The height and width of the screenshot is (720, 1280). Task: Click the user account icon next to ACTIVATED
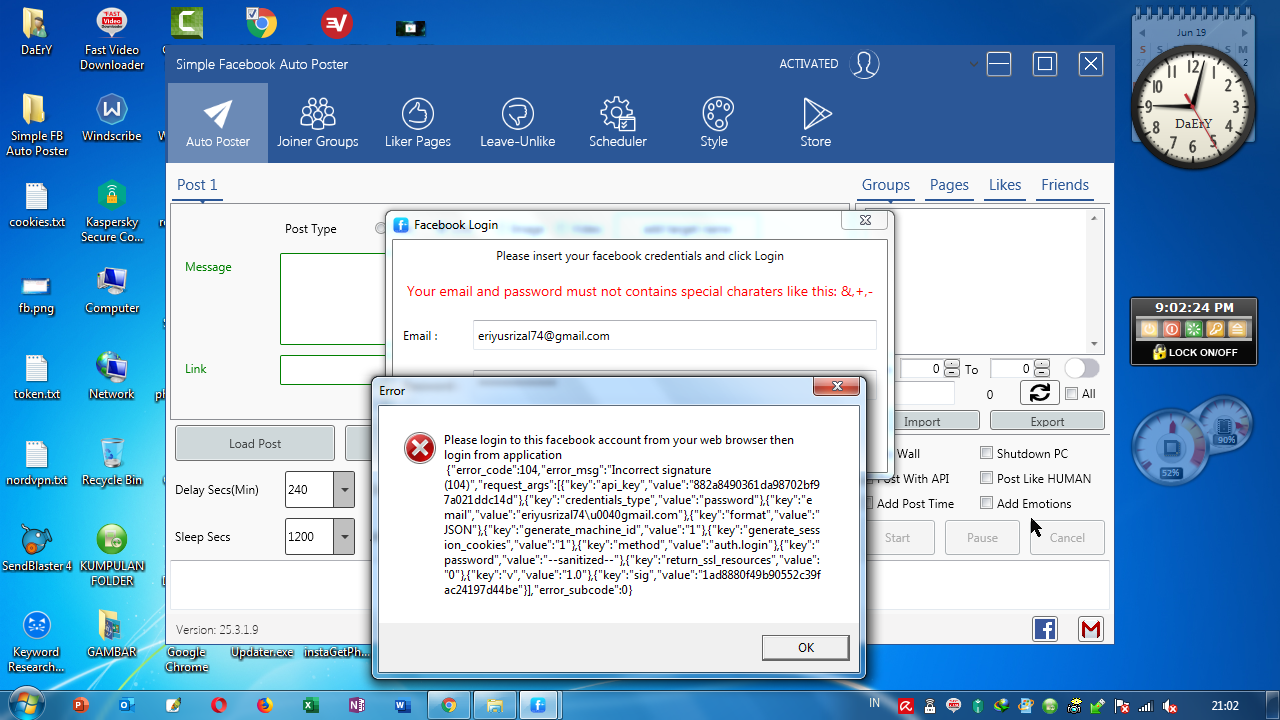point(864,64)
